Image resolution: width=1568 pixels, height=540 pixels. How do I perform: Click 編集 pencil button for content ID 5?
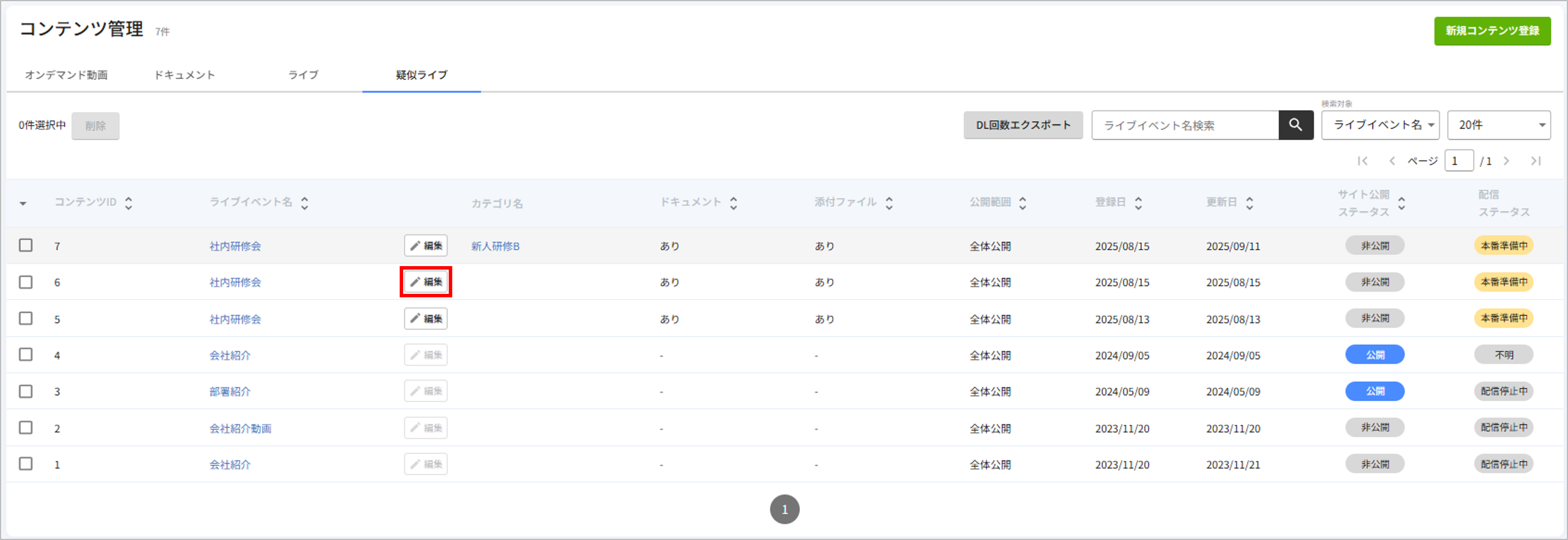[426, 319]
